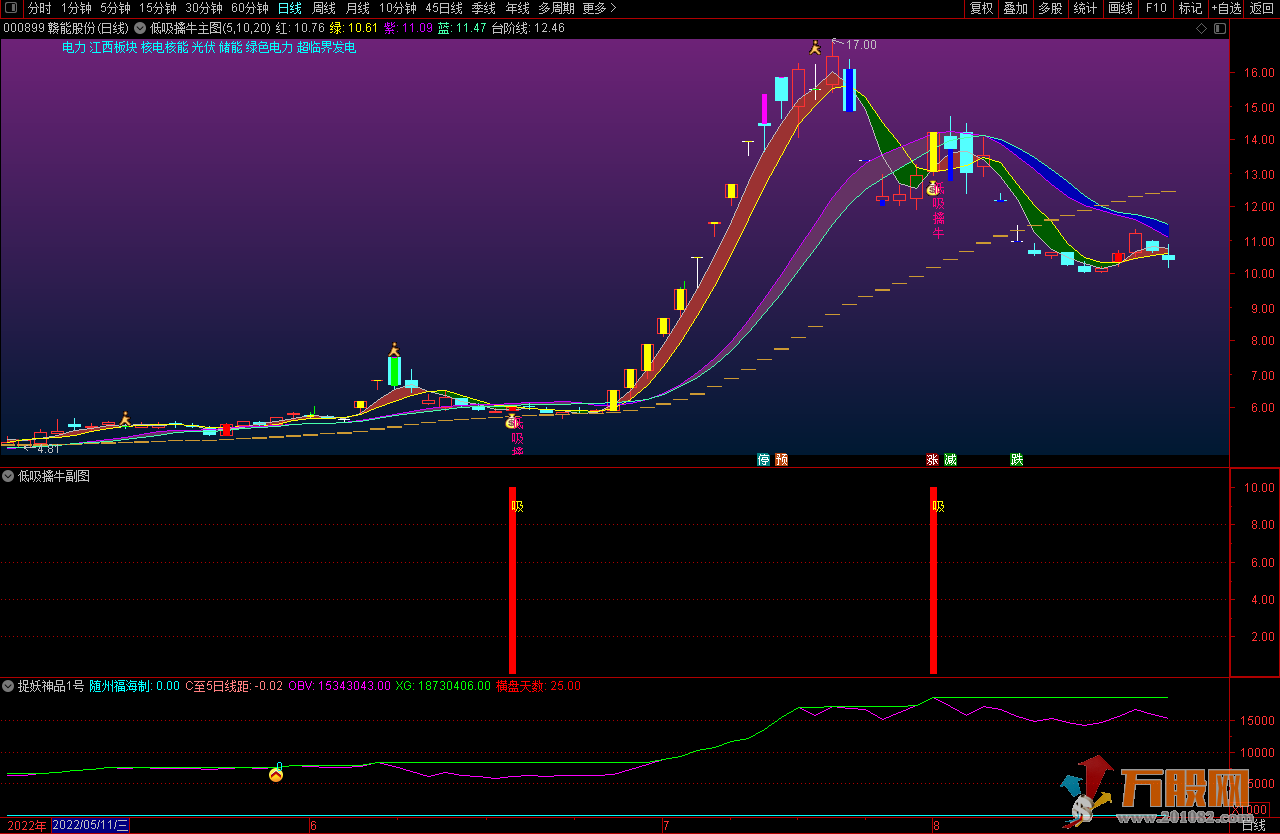The width and height of the screenshot is (1280, 834).
Task: Click OBV value 15343043.00 label
Action: [338, 686]
